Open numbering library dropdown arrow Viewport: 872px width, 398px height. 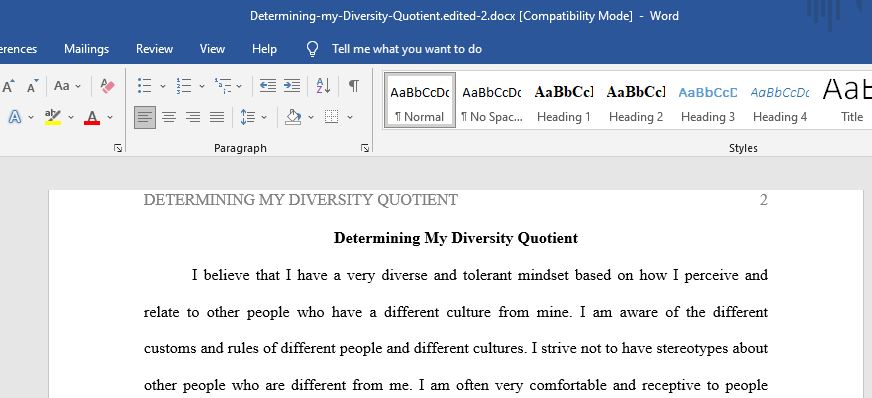point(201,86)
